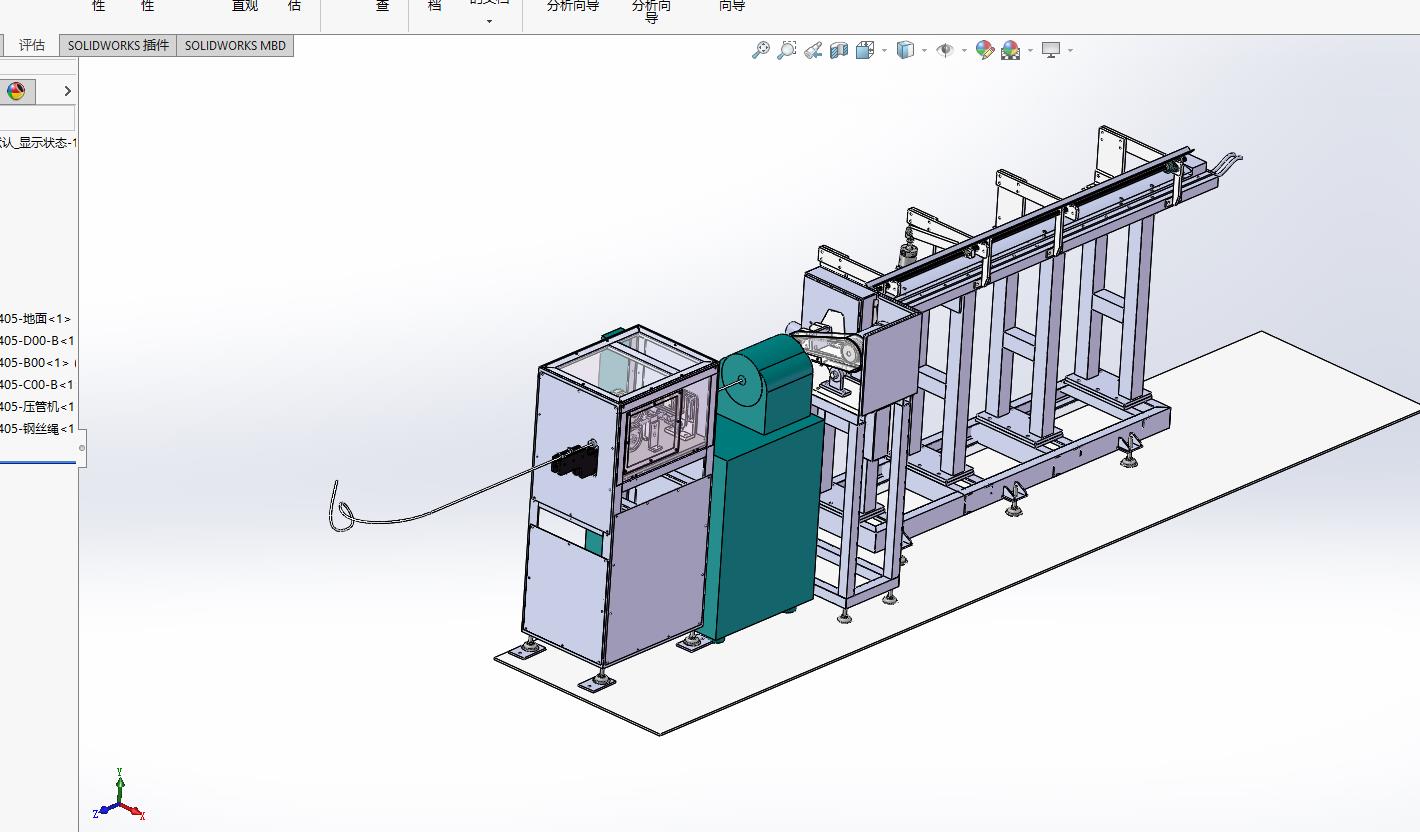Select the 405-B00<1> component

[36, 363]
